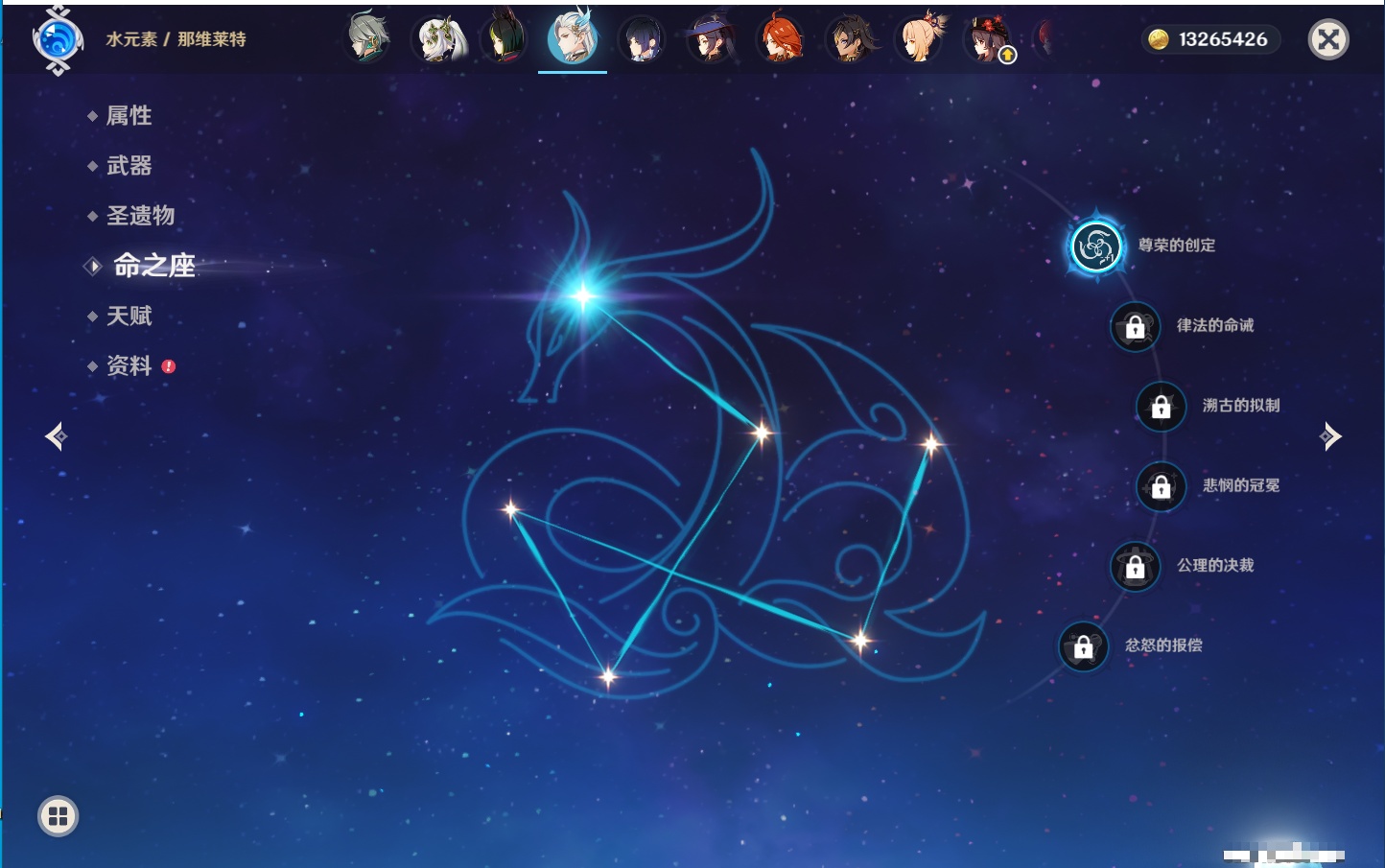Image resolution: width=1385 pixels, height=868 pixels.
Task: Select the black-haired portrait with golden tips
Action: pyautogui.click(x=849, y=38)
